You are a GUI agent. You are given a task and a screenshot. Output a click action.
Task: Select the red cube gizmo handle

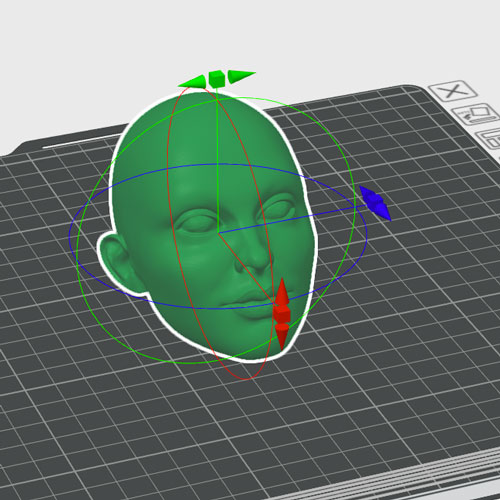click(282, 314)
